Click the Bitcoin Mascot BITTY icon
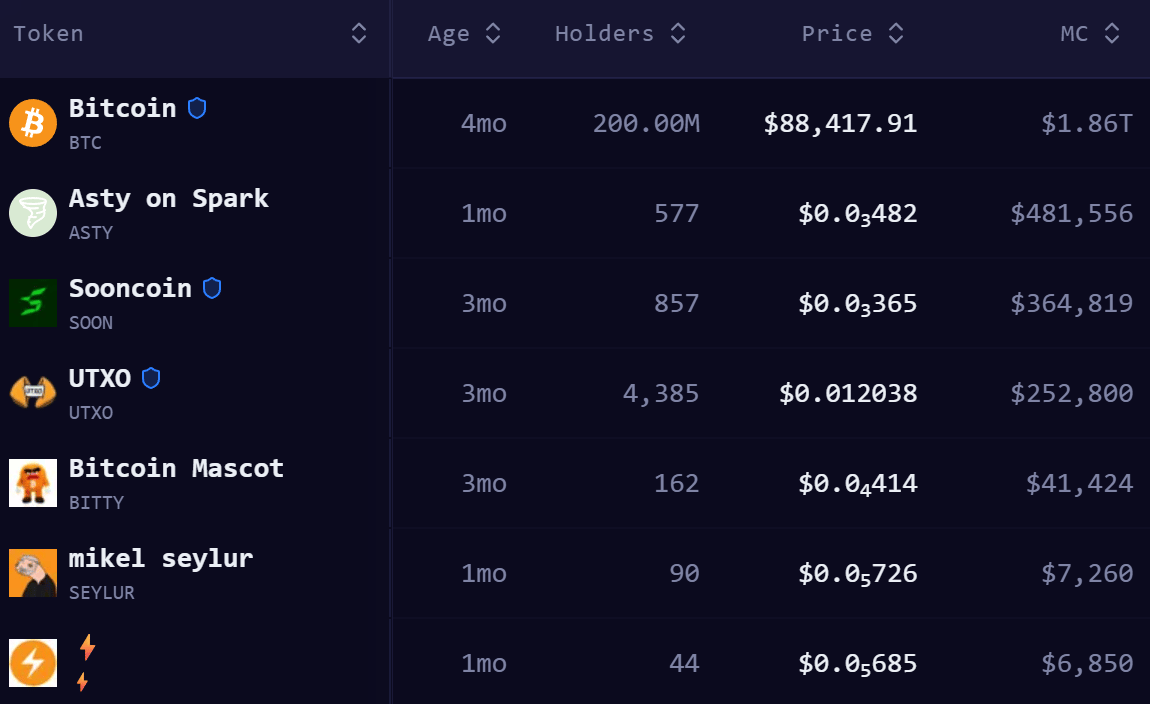Screen dimensions: 1150x704 coord(33,483)
